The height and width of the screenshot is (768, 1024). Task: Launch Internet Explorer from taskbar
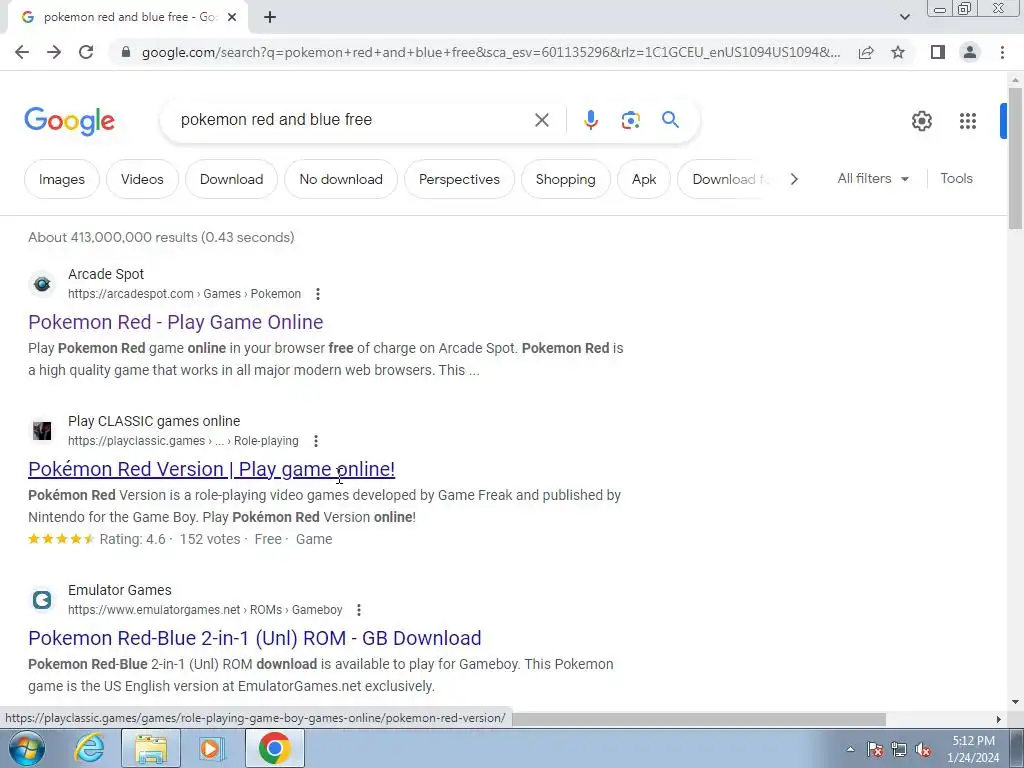coord(89,748)
